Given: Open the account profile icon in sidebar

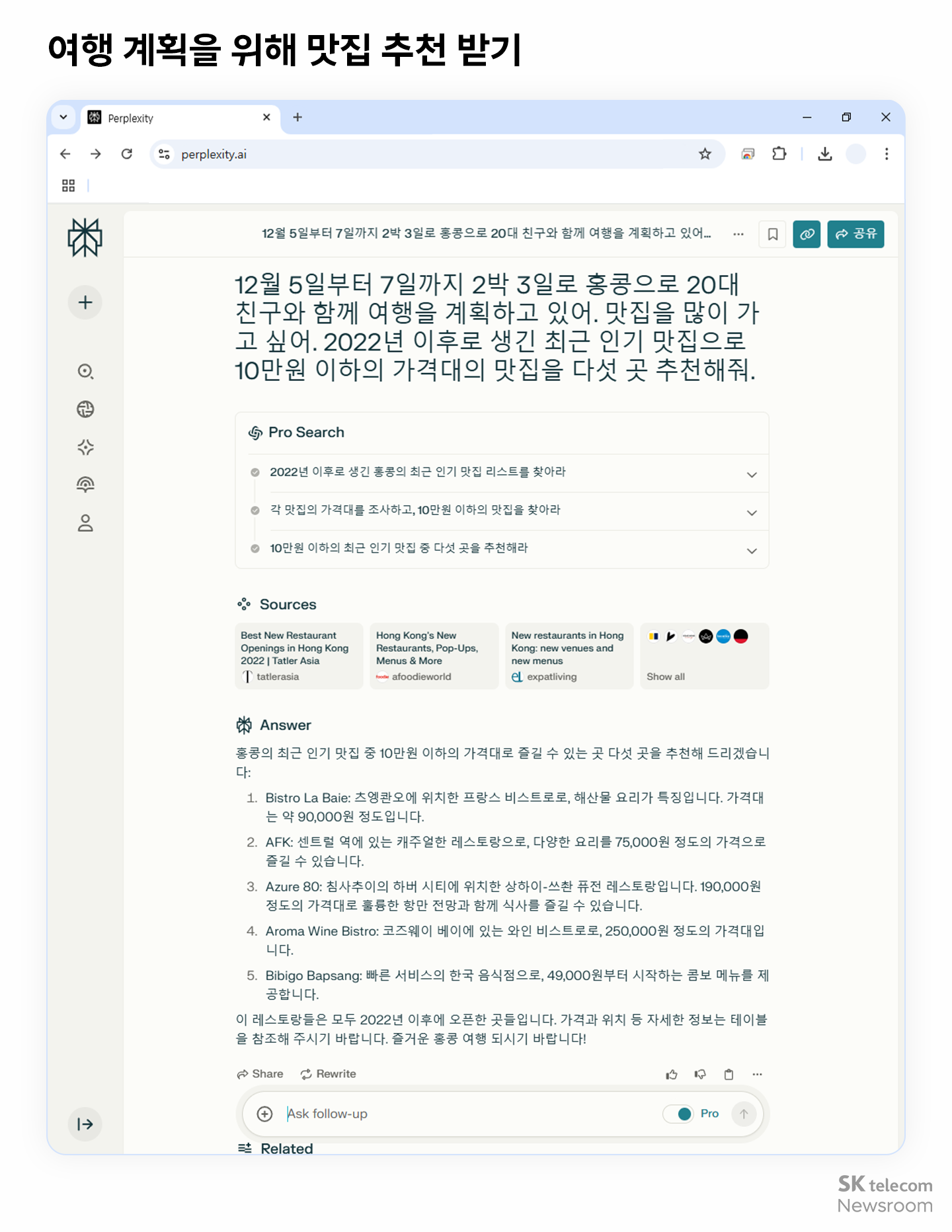Looking at the screenshot, I should pyautogui.click(x=85, y=524).
